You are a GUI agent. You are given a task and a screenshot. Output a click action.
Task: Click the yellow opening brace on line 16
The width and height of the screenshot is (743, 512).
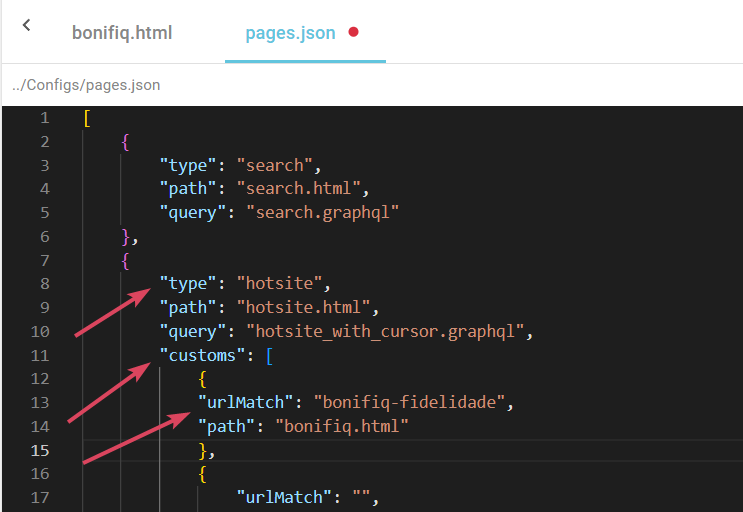tap(202, 474)
